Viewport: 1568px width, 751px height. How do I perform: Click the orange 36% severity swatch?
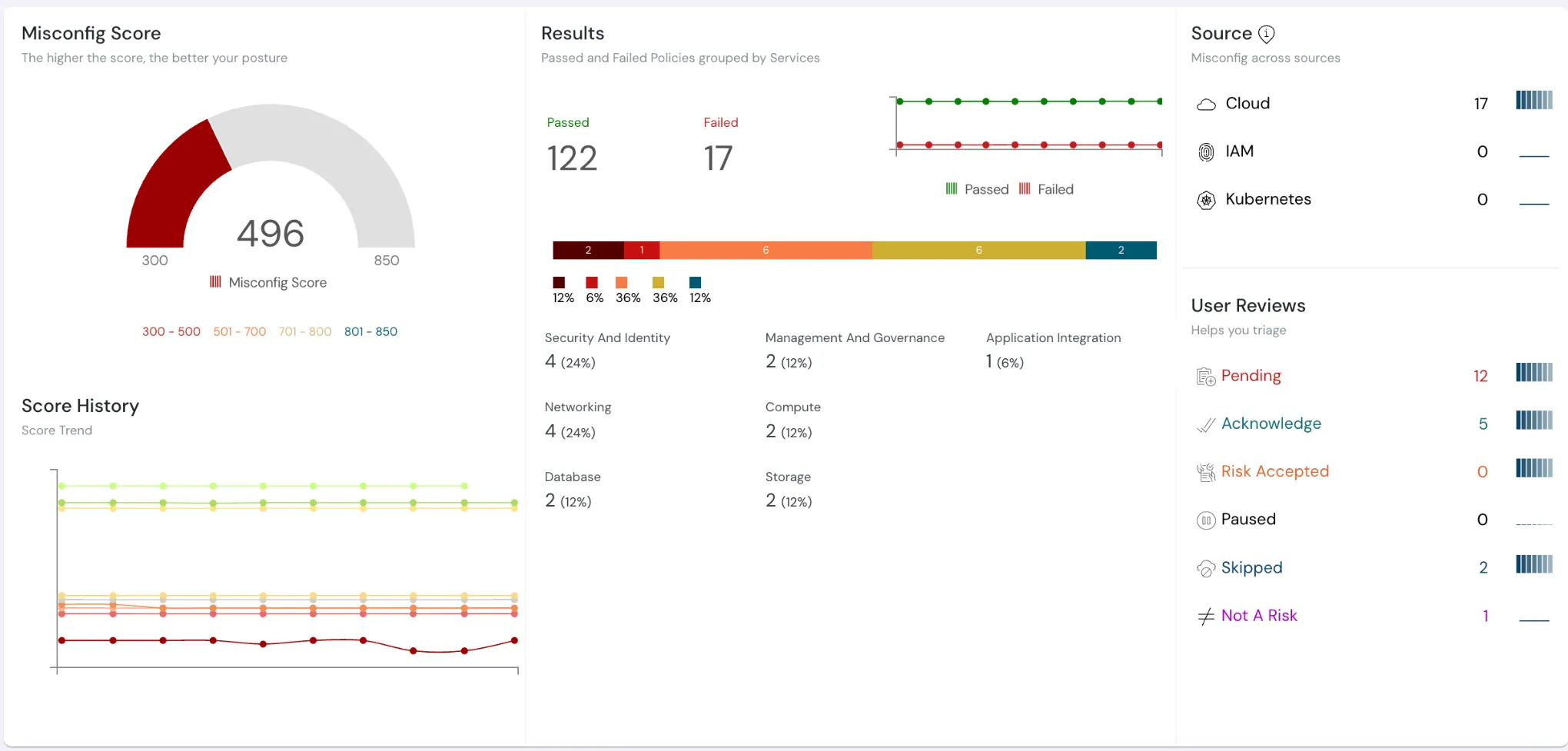[622, 283]
